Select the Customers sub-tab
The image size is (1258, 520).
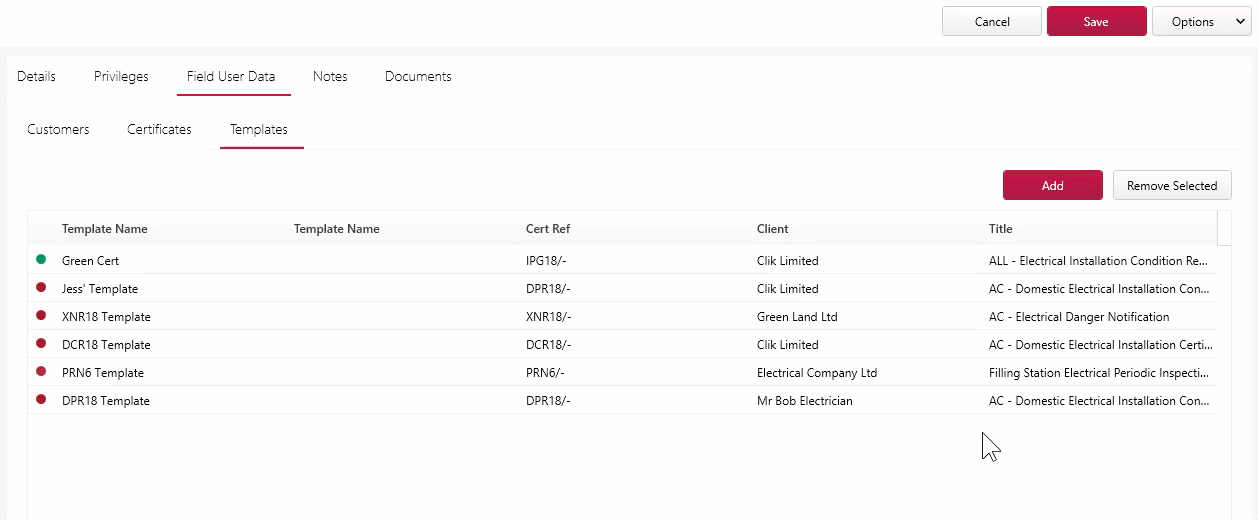[58, 129]
